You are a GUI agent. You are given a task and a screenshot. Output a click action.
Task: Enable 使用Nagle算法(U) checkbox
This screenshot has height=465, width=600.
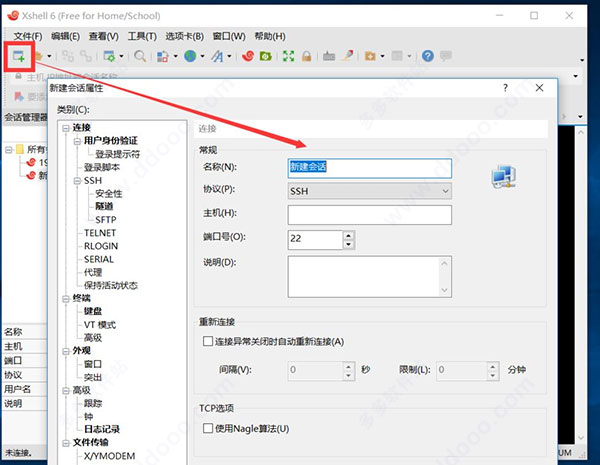click(208, 428)
